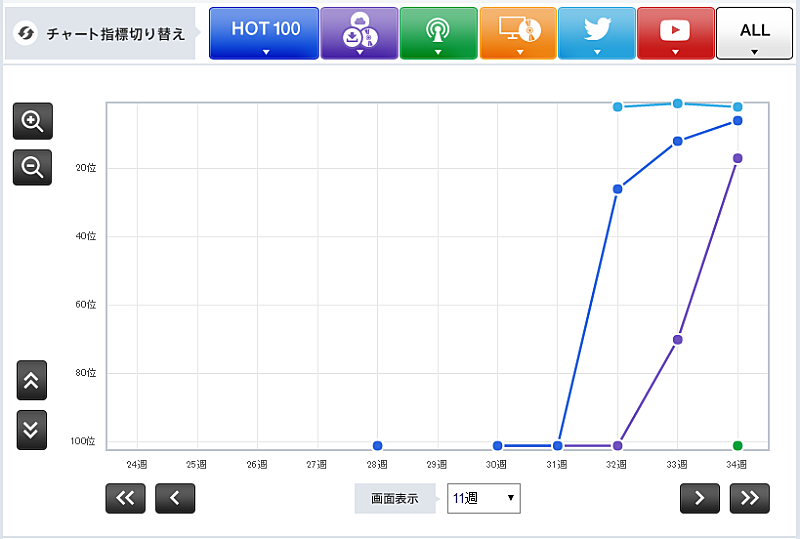Toggle the HOT 100 chart line
Image resolution: width=800 pixels, height=539 pixels.
(265, 33)
